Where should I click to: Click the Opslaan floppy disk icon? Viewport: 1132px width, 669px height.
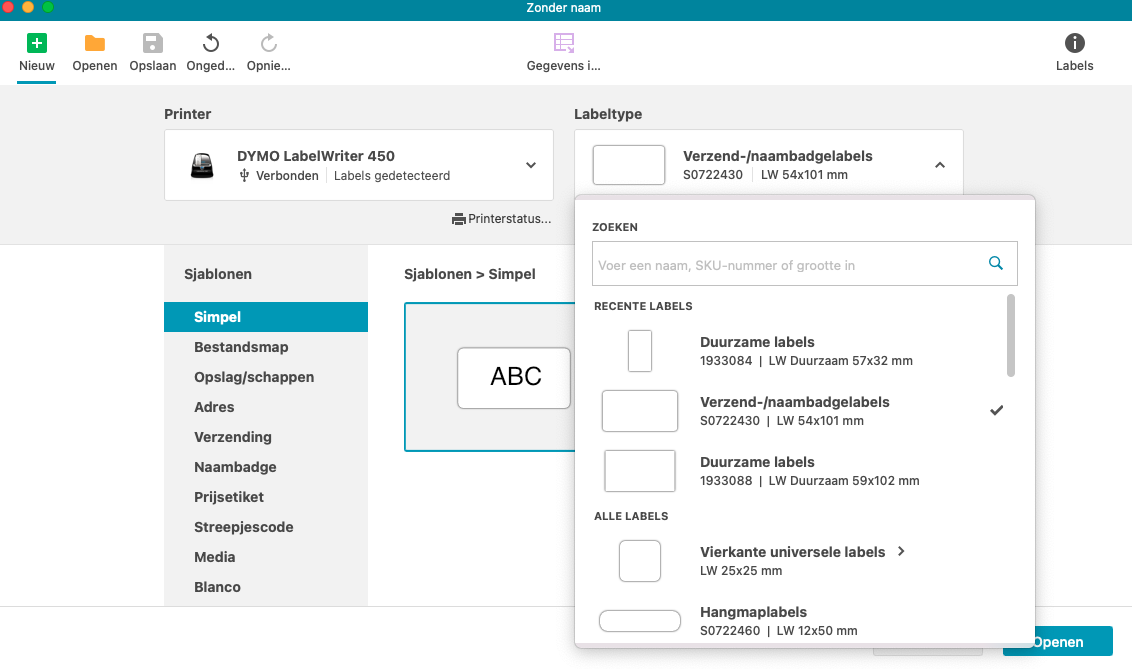[152, 43]
